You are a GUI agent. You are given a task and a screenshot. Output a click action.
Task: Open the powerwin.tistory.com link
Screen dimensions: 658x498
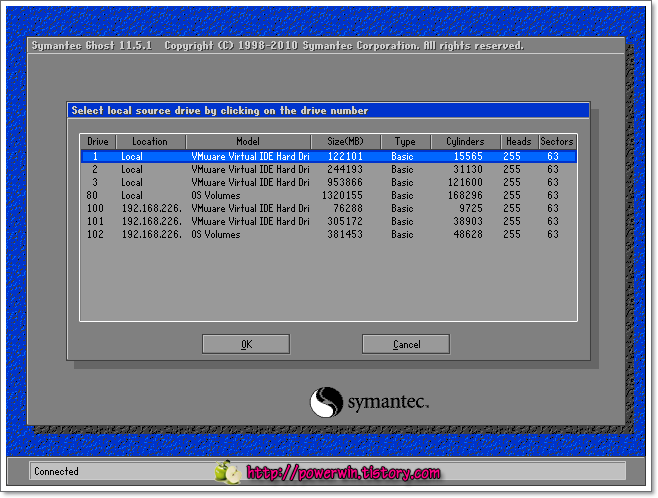[x=343, y=473]
